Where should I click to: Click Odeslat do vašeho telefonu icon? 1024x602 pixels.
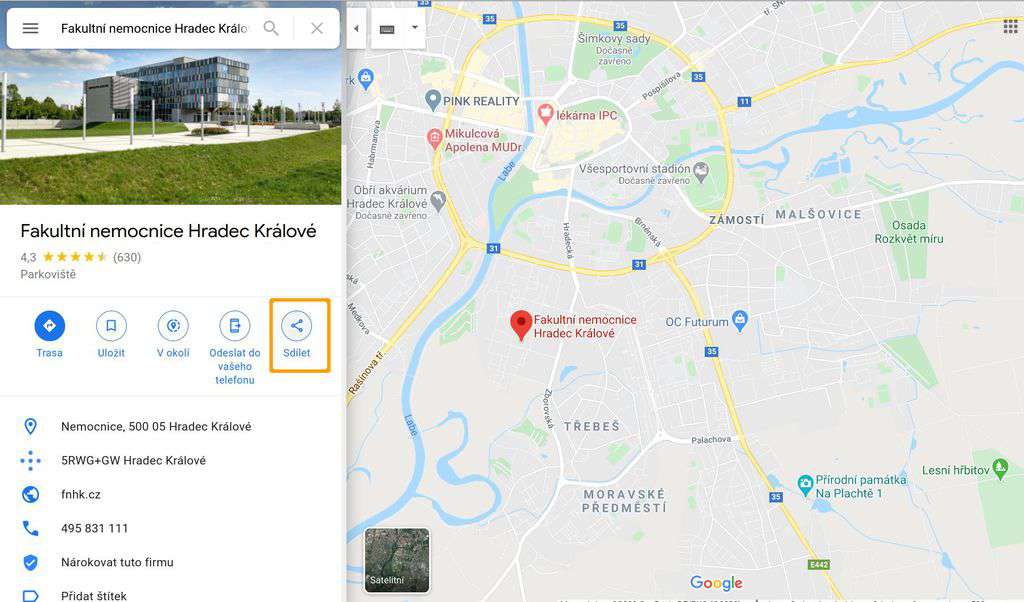[x=234, y=326]
